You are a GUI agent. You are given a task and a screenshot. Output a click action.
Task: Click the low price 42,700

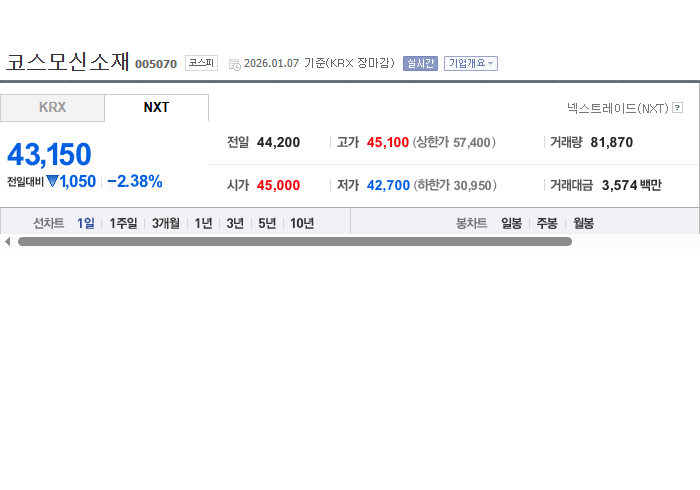point(388,185)
